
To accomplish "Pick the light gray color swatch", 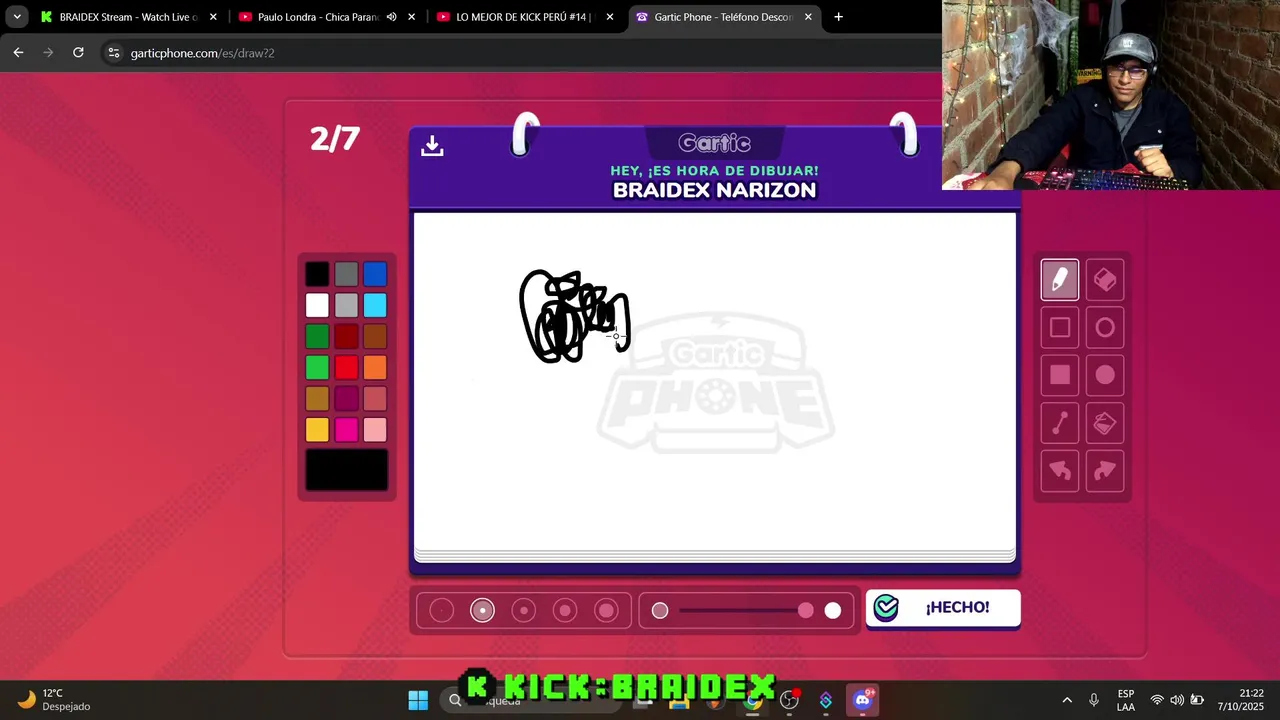I will click(346, 305).
